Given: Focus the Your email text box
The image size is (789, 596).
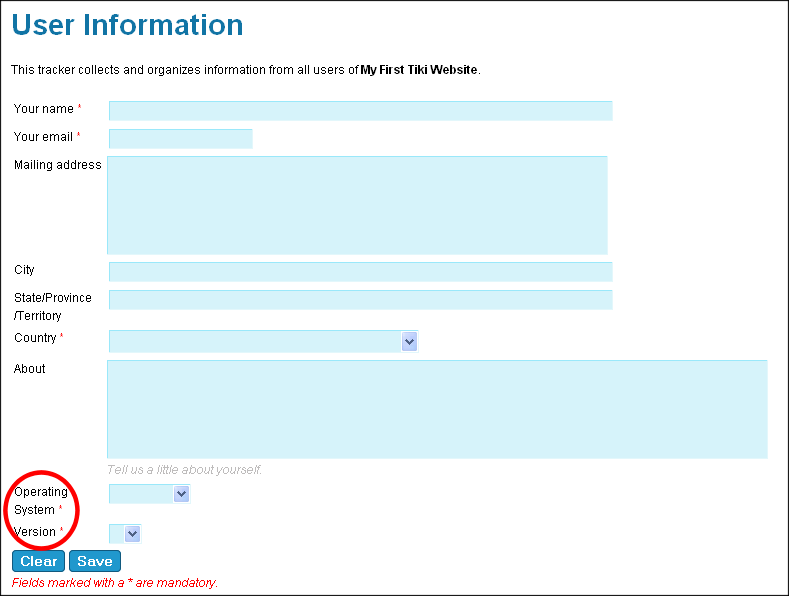Looking at the screenshot, I should 181,139.
